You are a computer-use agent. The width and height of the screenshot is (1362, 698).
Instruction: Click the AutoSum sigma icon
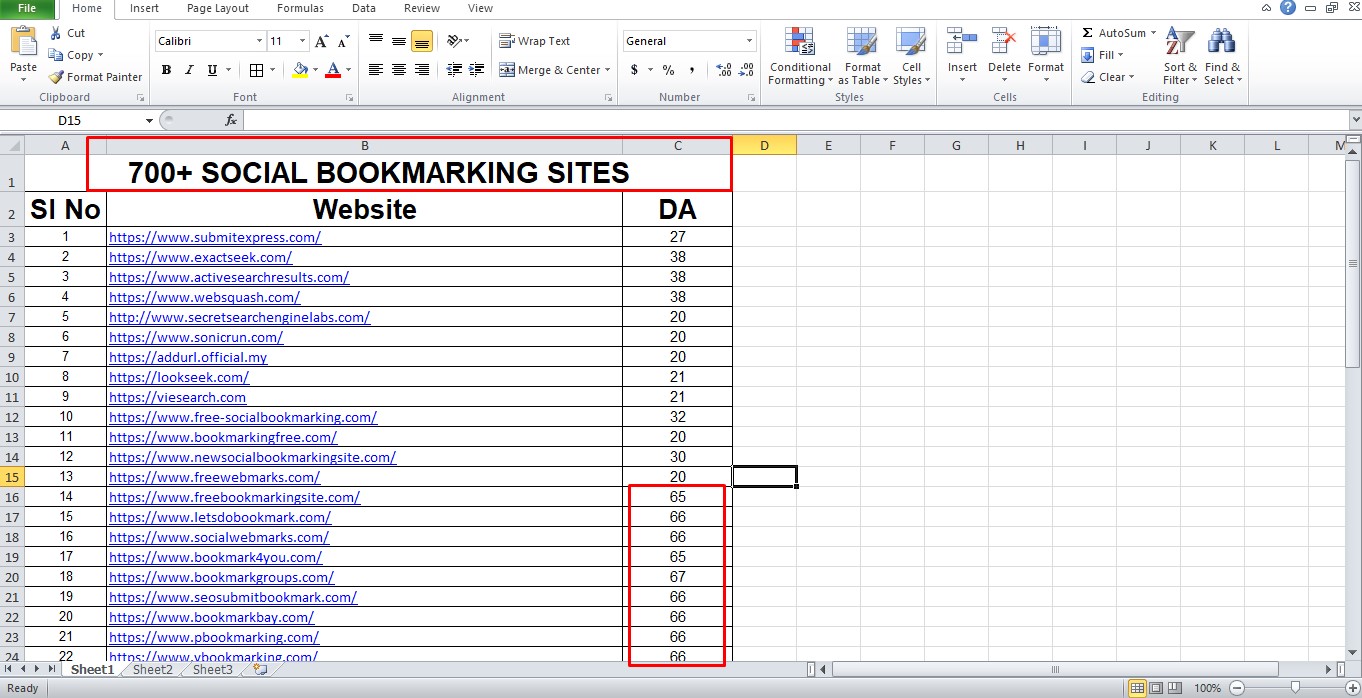(x=1087, y=33)
